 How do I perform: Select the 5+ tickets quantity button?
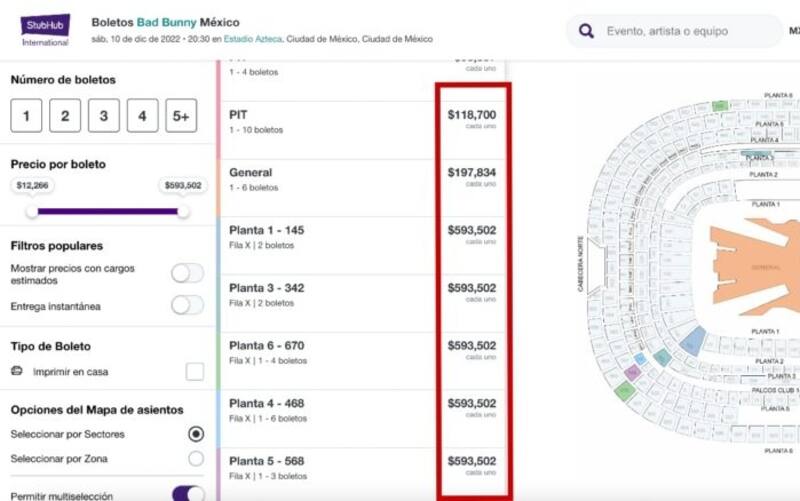pos(181,116)
